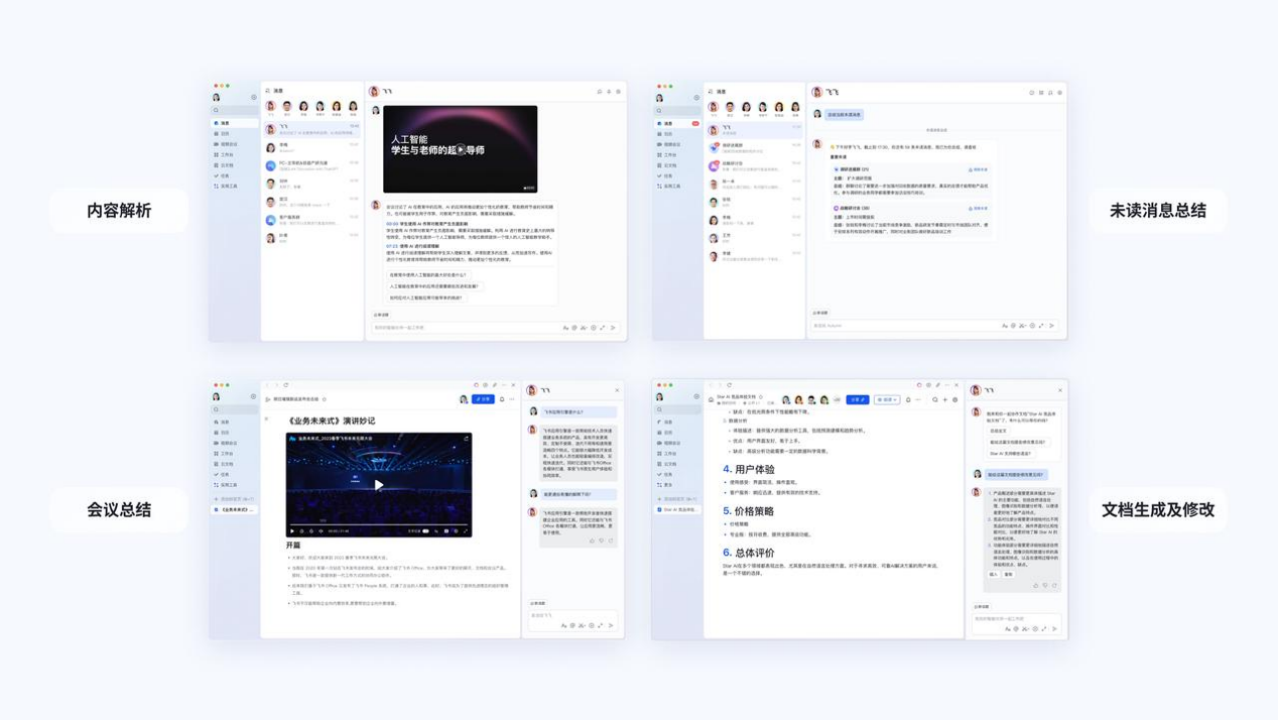Click heading 4. 用户体验 in document

click(x=749, y=469)
